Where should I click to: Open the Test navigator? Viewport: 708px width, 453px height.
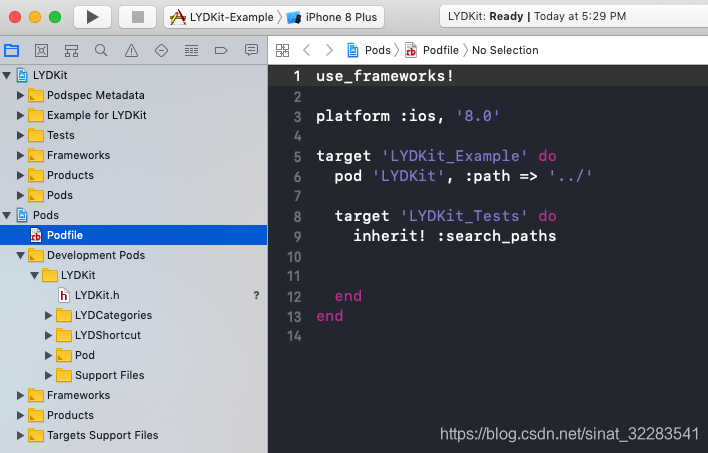(161, 50)
